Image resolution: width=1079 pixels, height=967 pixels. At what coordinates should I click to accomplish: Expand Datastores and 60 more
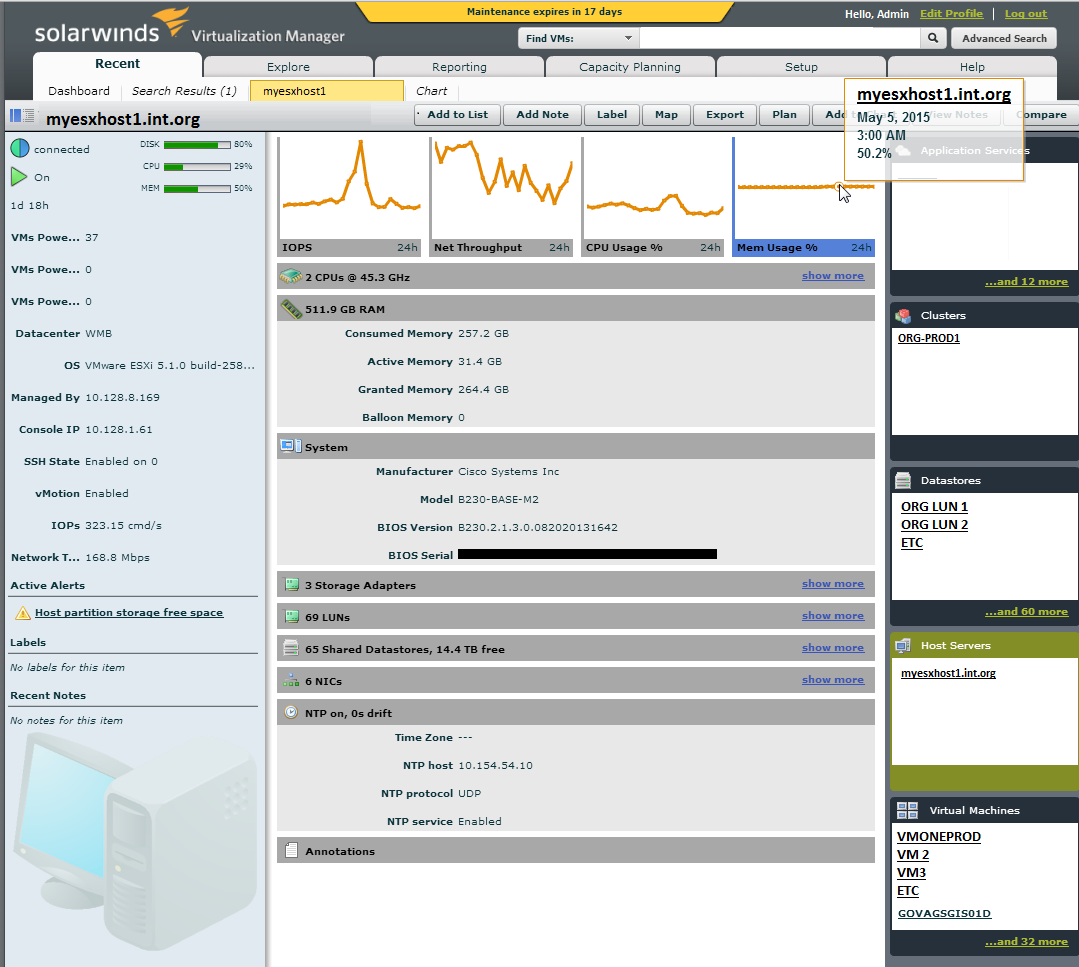click(x=1026, y=611)
